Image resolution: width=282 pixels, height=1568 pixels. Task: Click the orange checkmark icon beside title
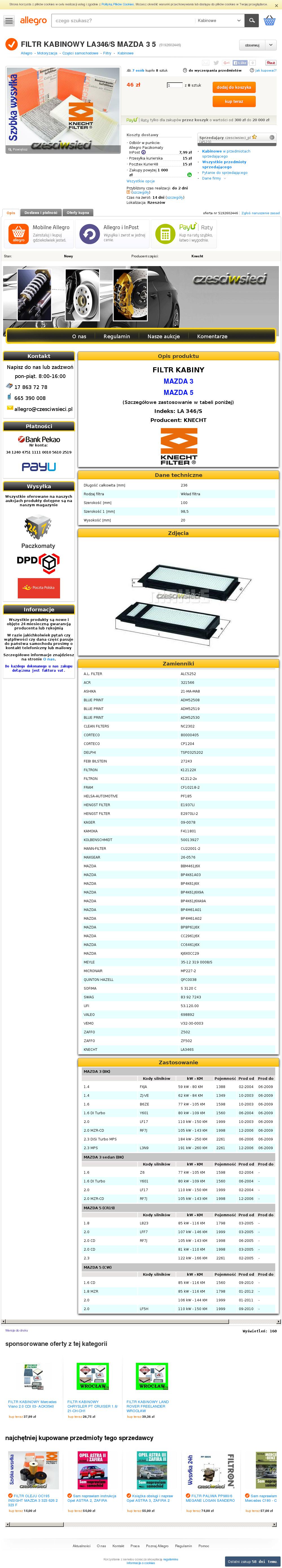point(11,45)
